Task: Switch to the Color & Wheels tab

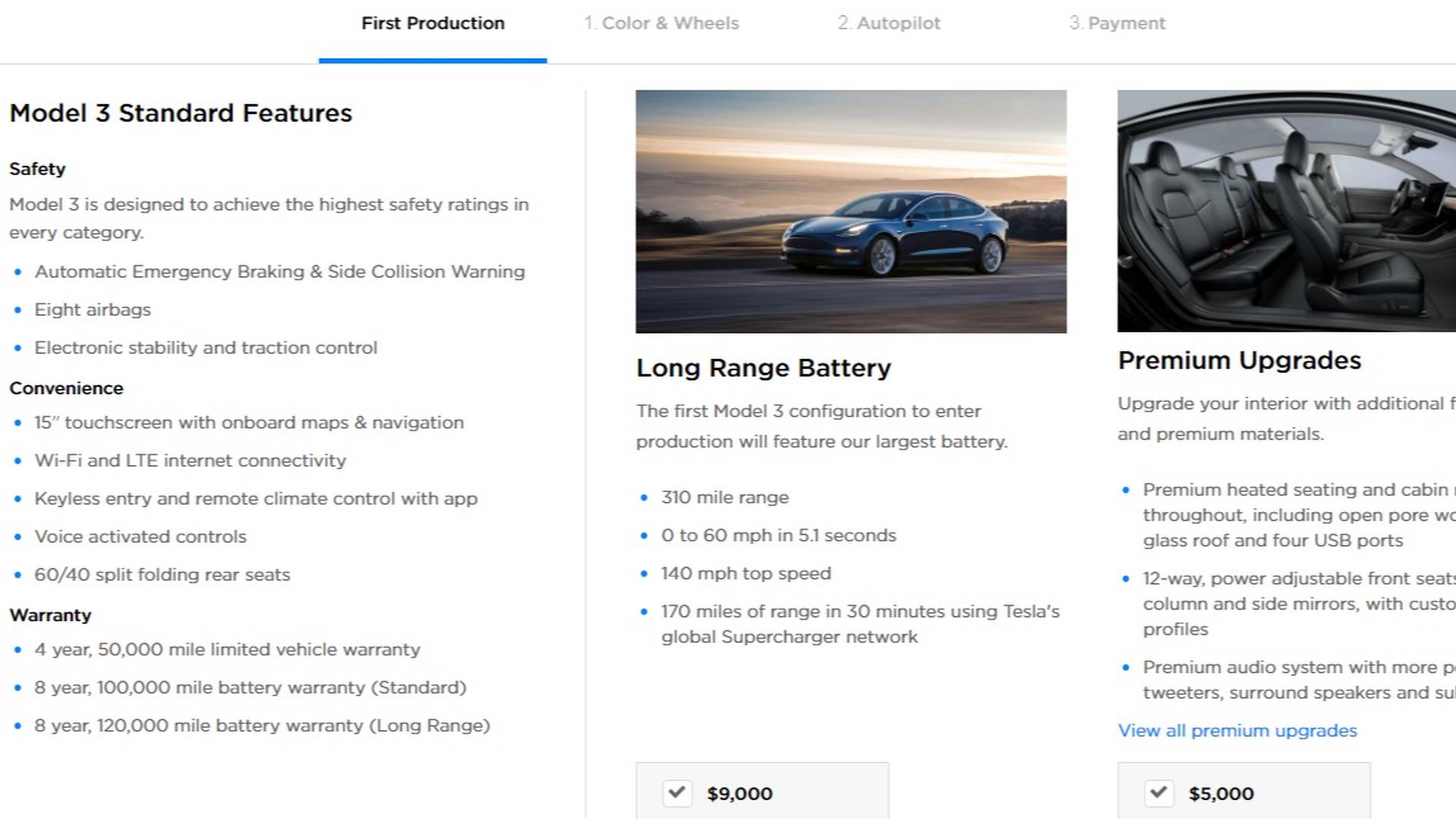Action: pos(661,23)
